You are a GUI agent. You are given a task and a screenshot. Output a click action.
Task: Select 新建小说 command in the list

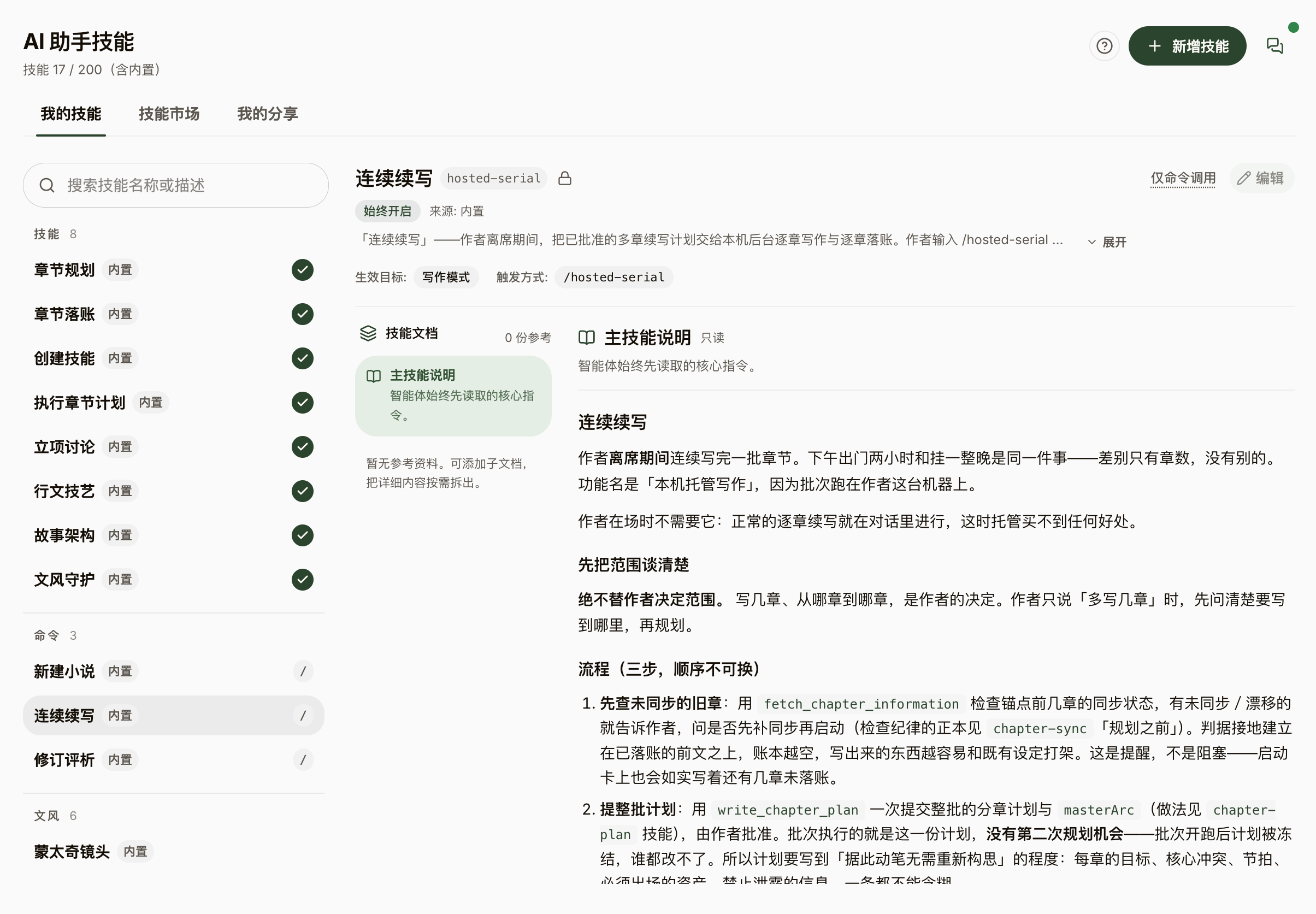tap(174, 670)
